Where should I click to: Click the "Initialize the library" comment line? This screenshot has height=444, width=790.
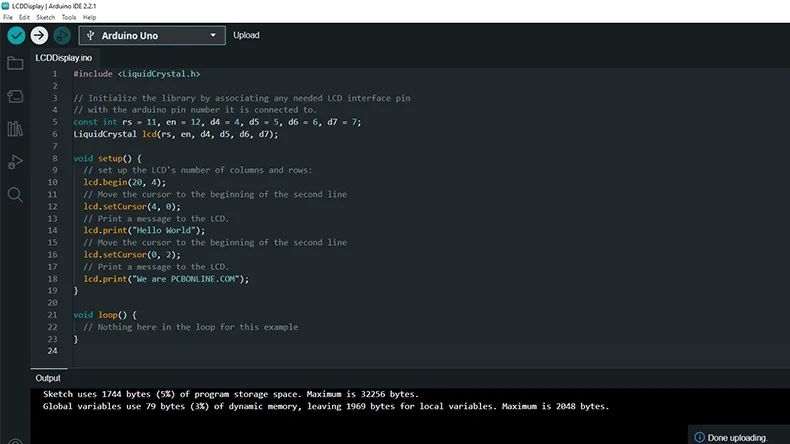pyautogui.click(x=242, y=98)
